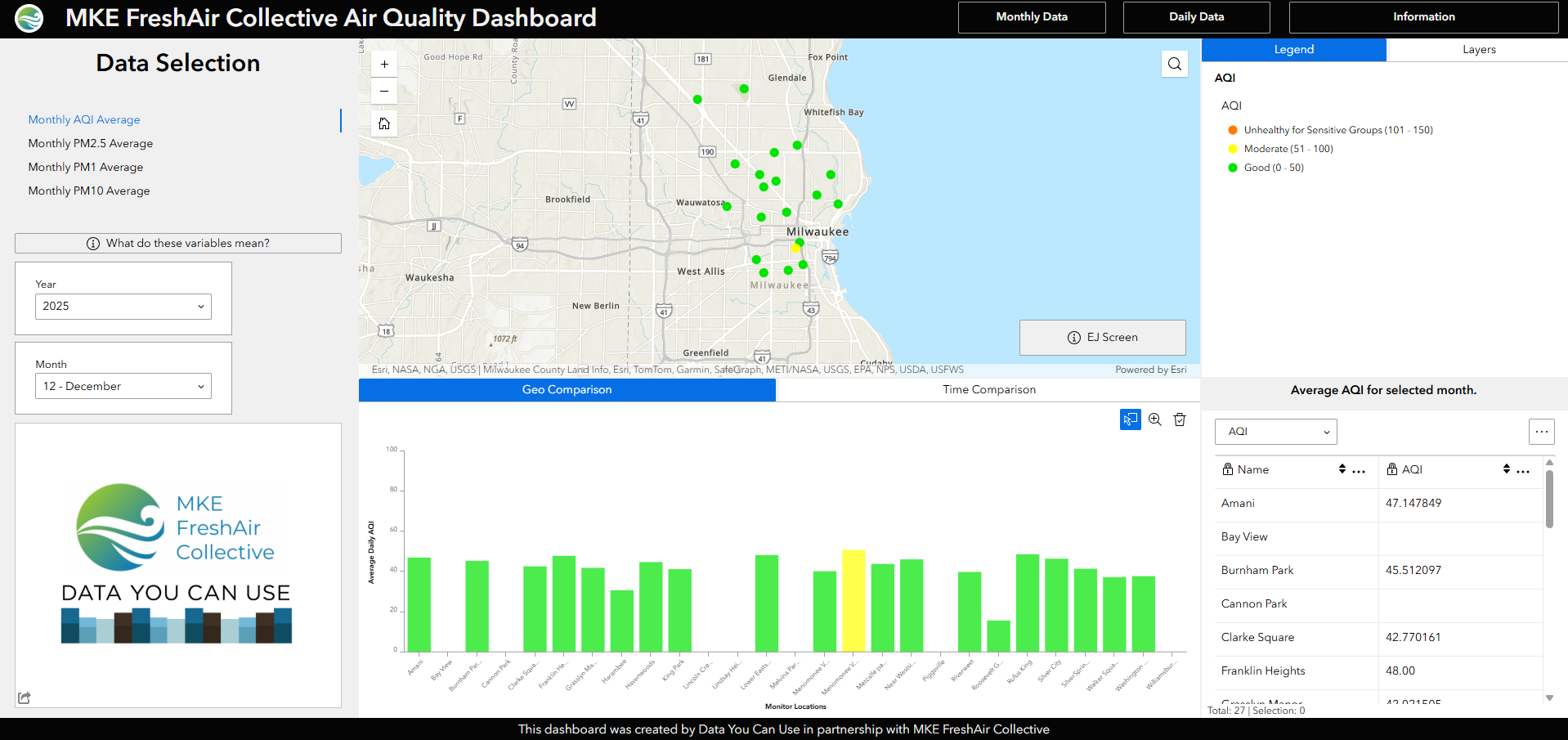Open table options ellipsis button
Viewport: 1568px width, 740px height.
pyautogui.click(x=1542, y=432)
